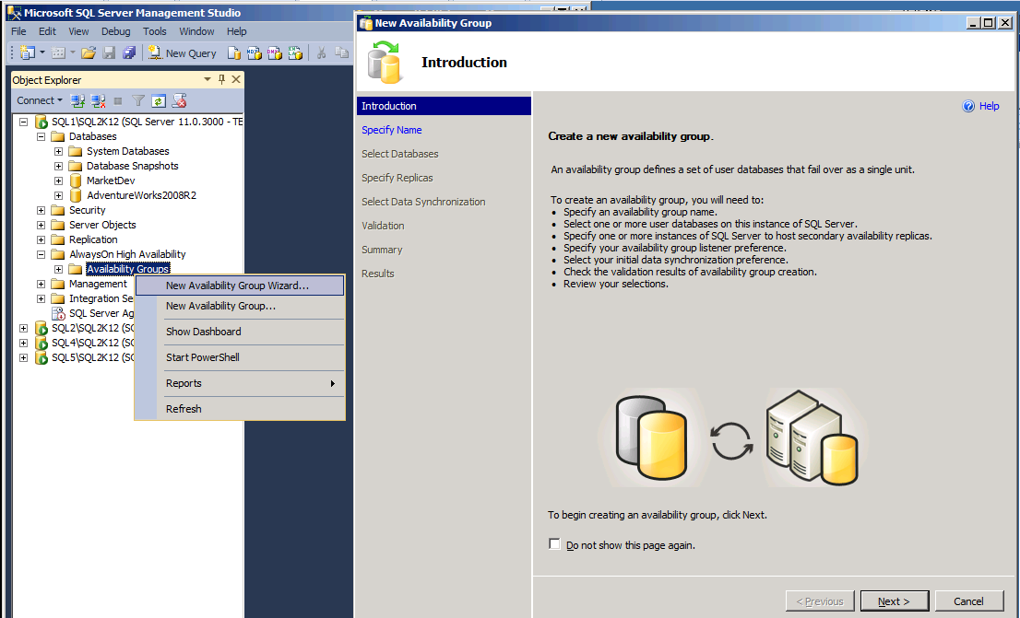Click Connect Object Explorer icon
Screen dimensions: 1020x618
[78, 101]
